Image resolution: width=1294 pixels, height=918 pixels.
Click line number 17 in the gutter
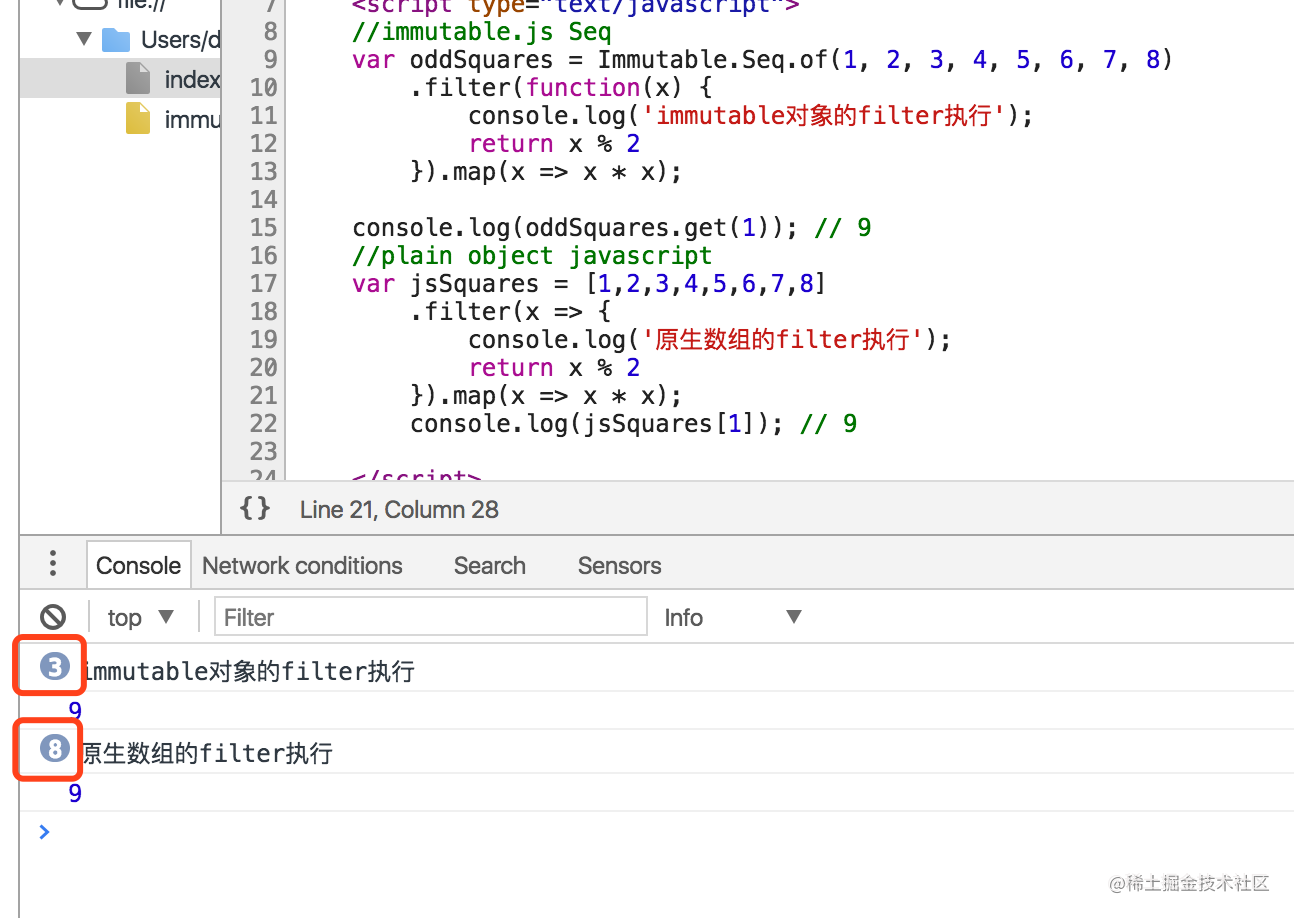coord(263,284)
